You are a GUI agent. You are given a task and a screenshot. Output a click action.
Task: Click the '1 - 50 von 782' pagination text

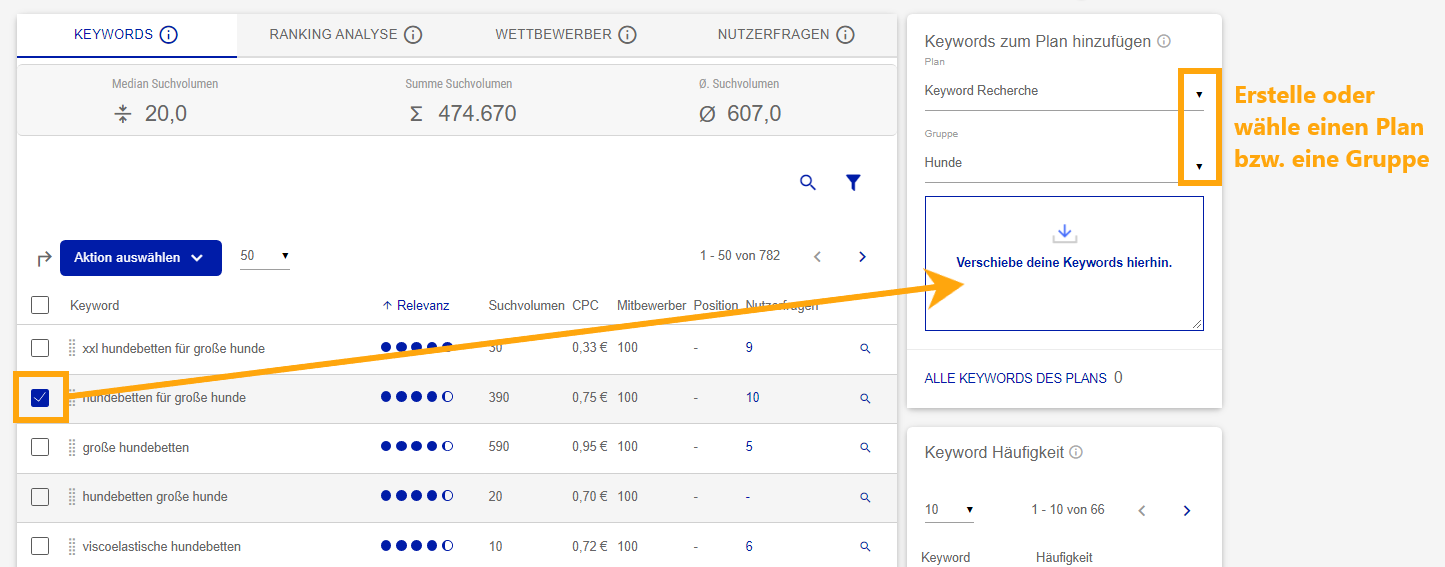[740, 256]
